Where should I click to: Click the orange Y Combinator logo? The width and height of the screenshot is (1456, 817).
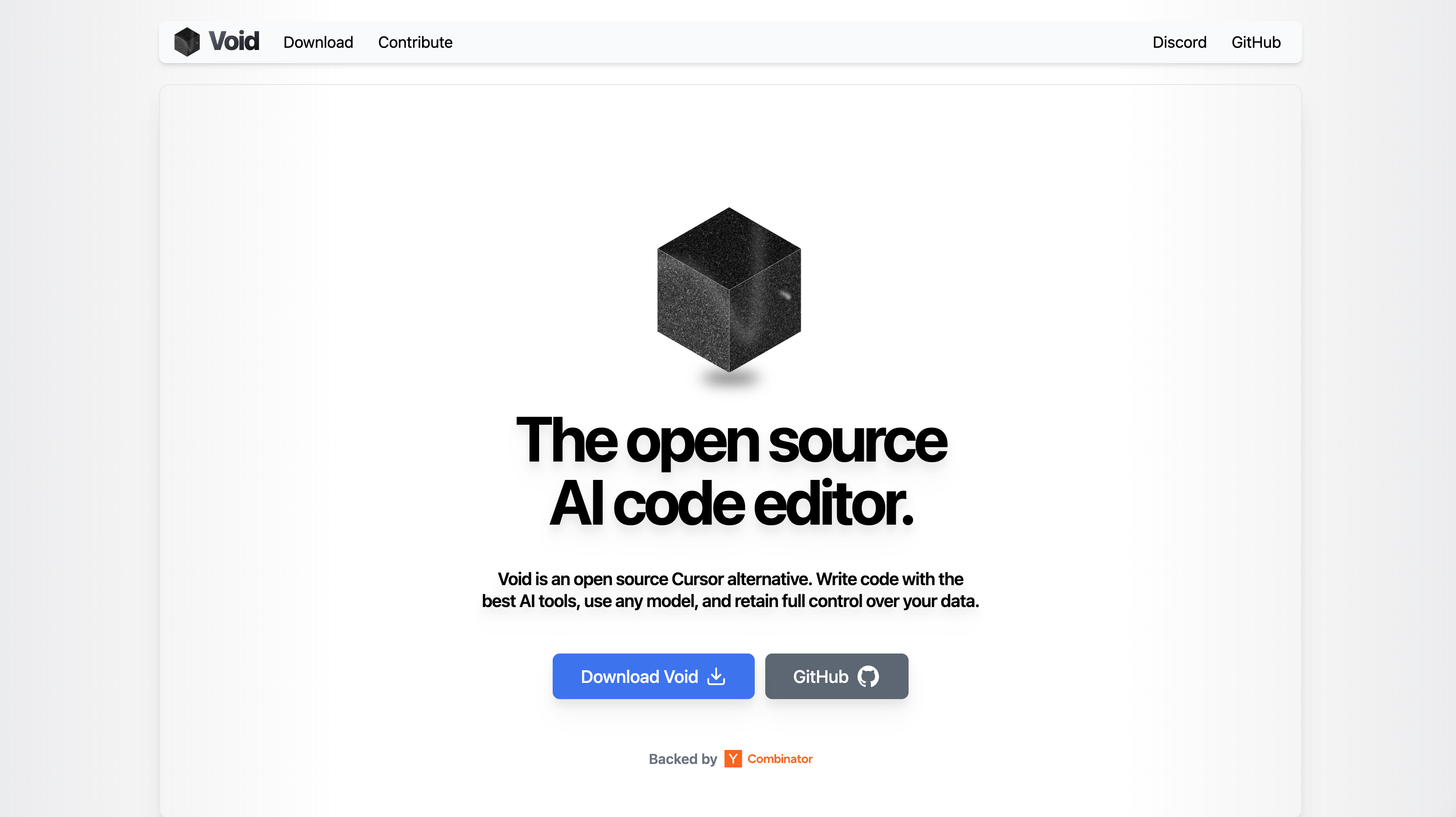click(x=733, y=759)
